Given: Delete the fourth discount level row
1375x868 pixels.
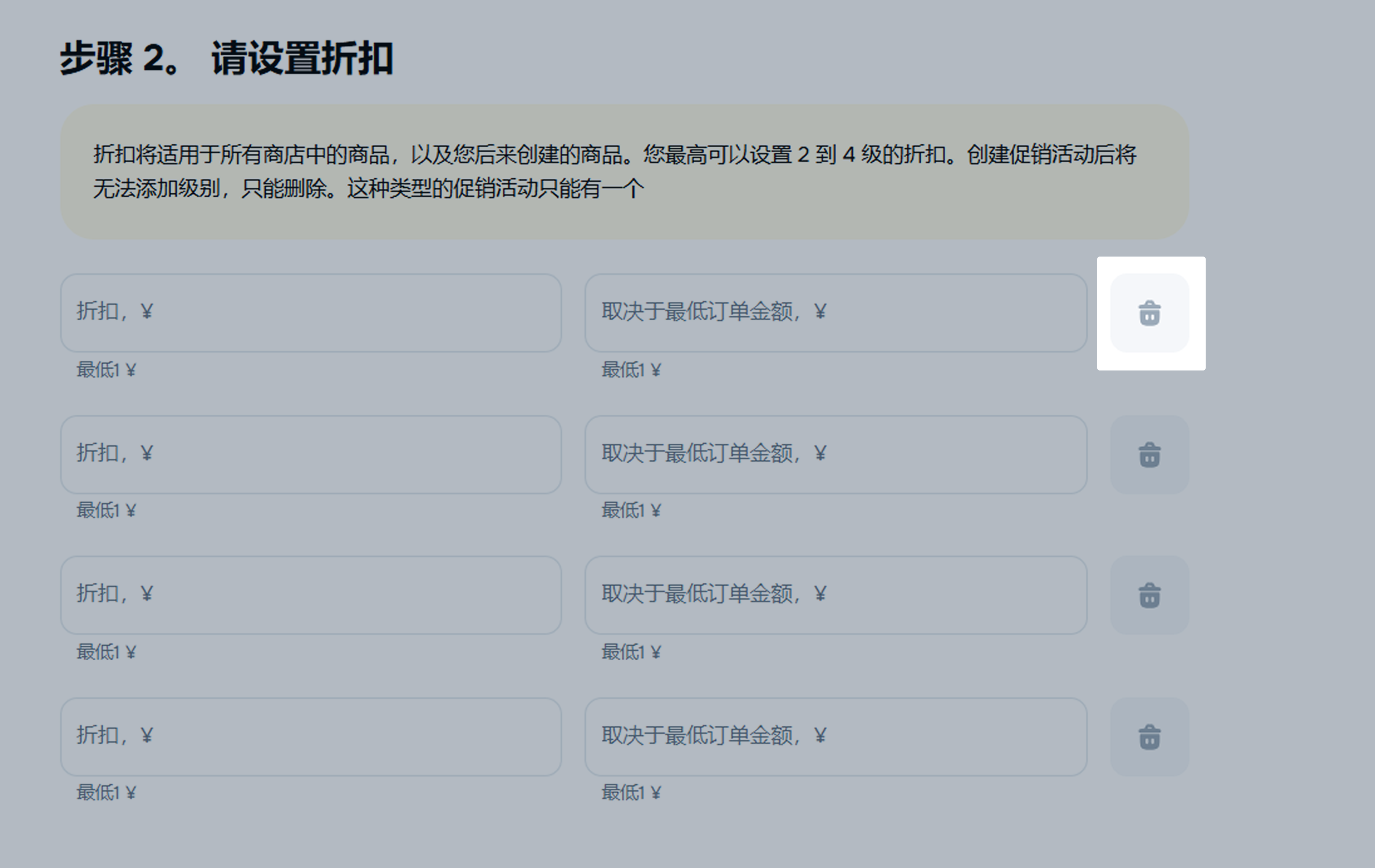Looking at the screenshot, I should [1150, 737].
